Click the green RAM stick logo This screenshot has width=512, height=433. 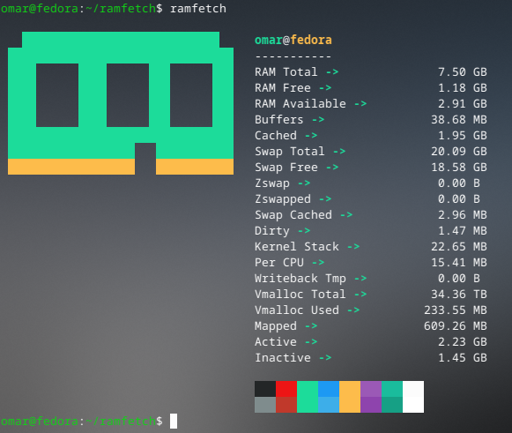point(121,103)
